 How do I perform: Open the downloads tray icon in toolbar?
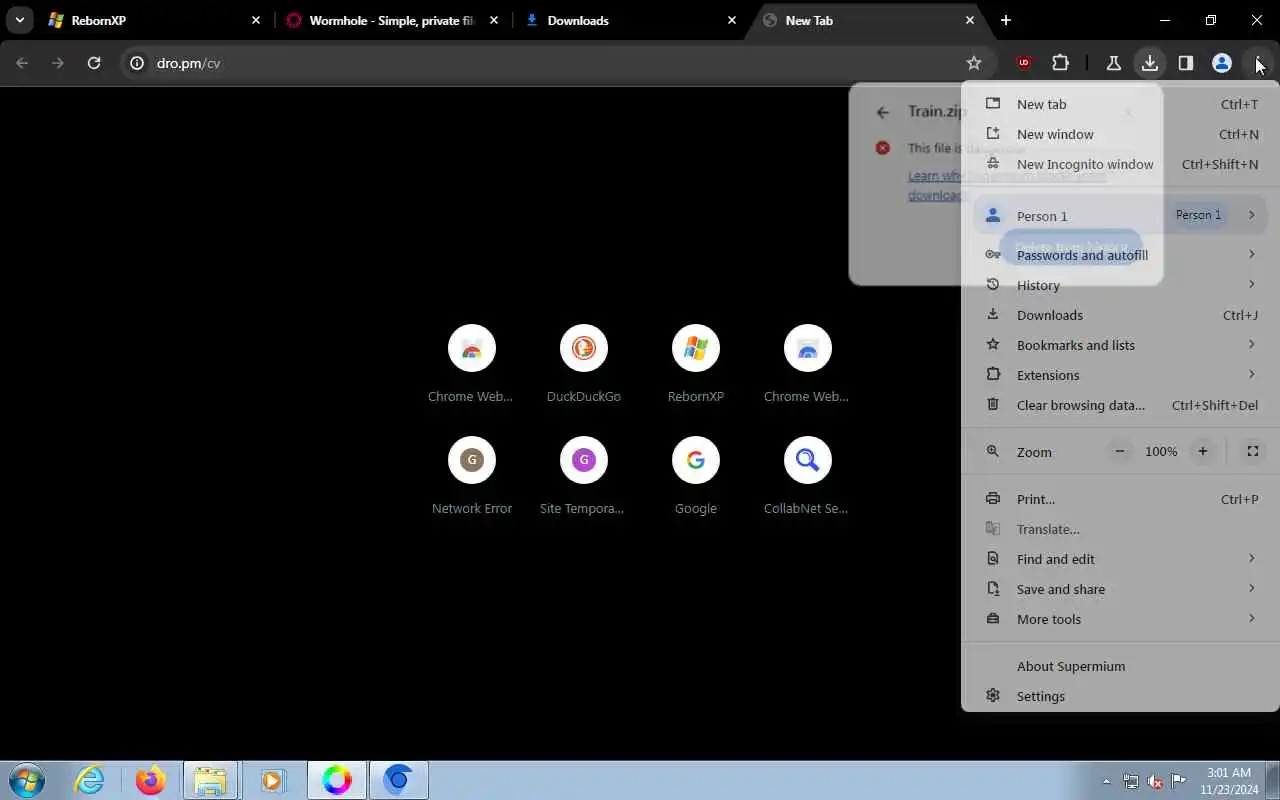pos(1149,63)
